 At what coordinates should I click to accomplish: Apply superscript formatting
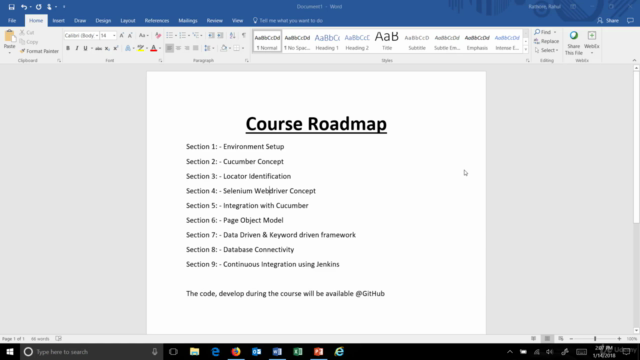(x=116, y=49)
